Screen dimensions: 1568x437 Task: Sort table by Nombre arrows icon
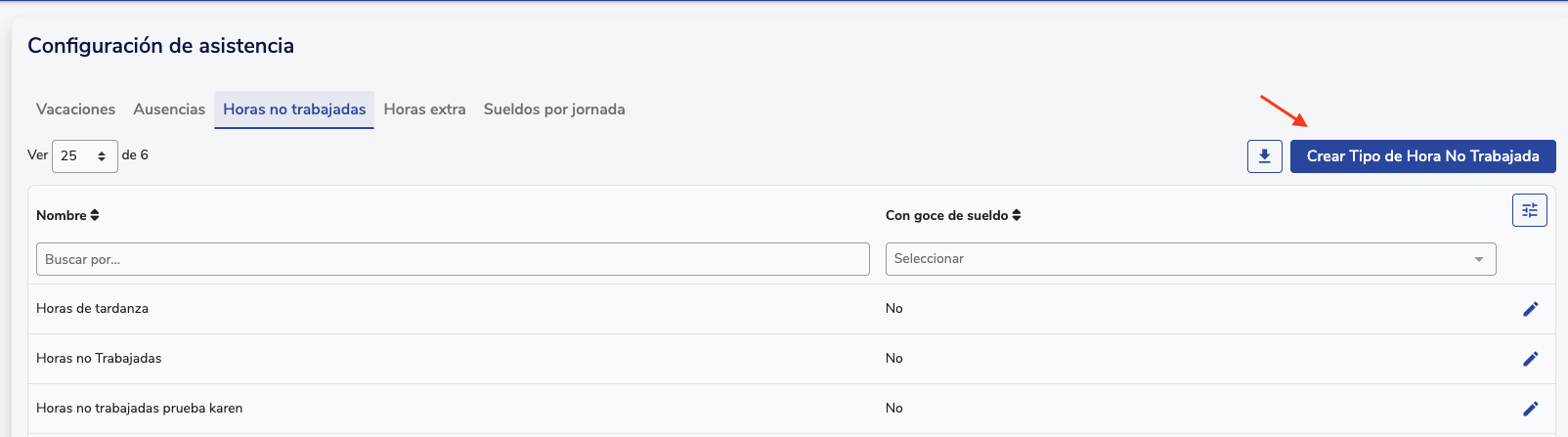click(x=95, y=215)
